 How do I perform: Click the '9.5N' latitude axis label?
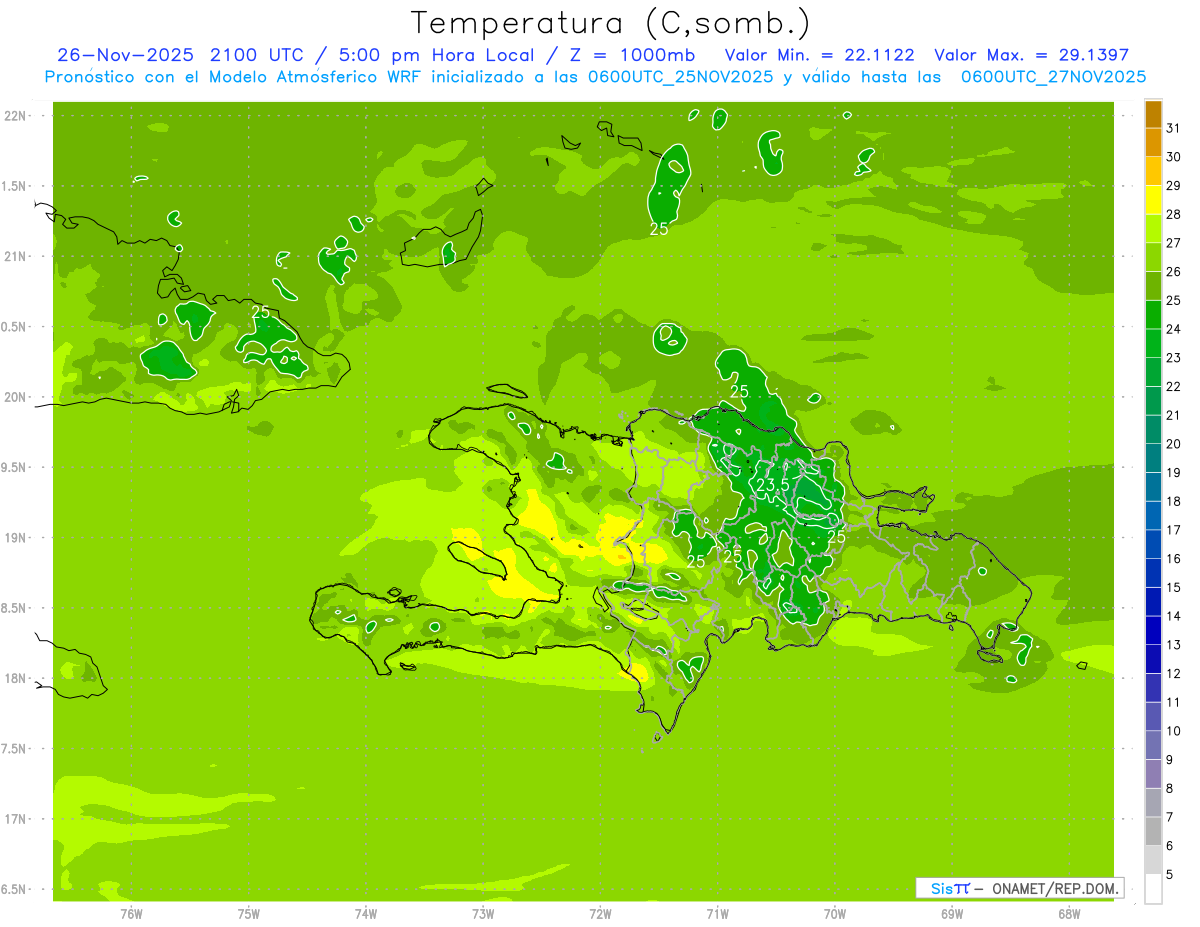click(x=14, y=467)
